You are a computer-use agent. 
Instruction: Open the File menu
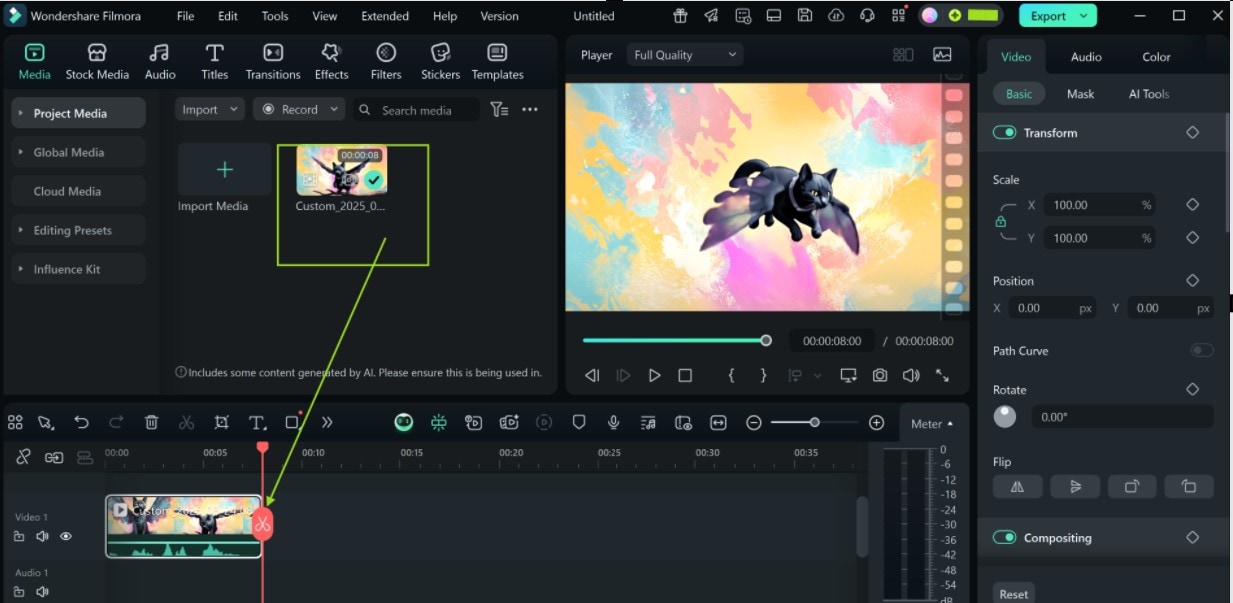pyautogui.click(x=186, y=16)
